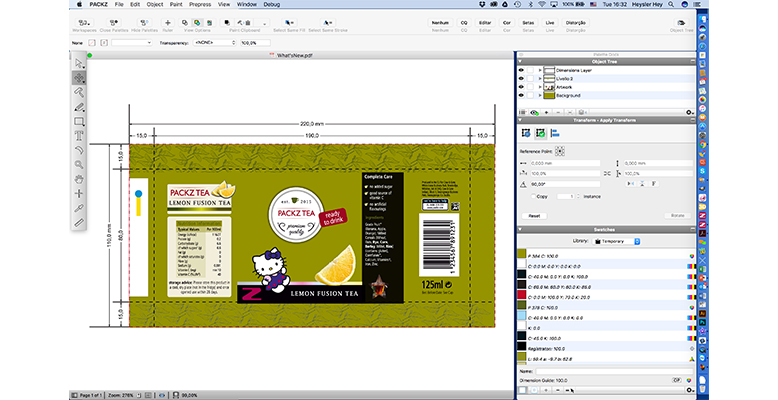Screen dimensions: 778x400
Task: Toggle visibility of the Artwork layer
Action: tap(521, 87)
